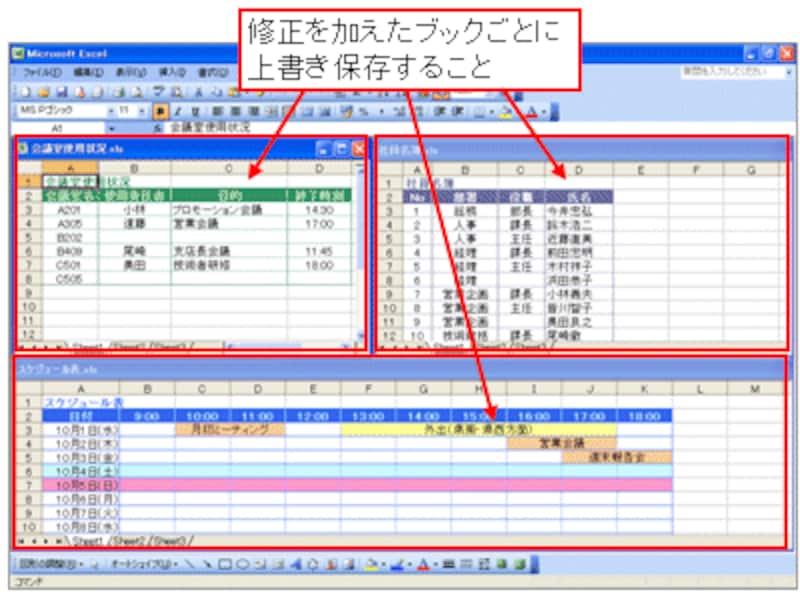The image size is (800, 596).
Task: Open formatting toolbar Font Color dropdown arrow
Action: tap(544, 111)
